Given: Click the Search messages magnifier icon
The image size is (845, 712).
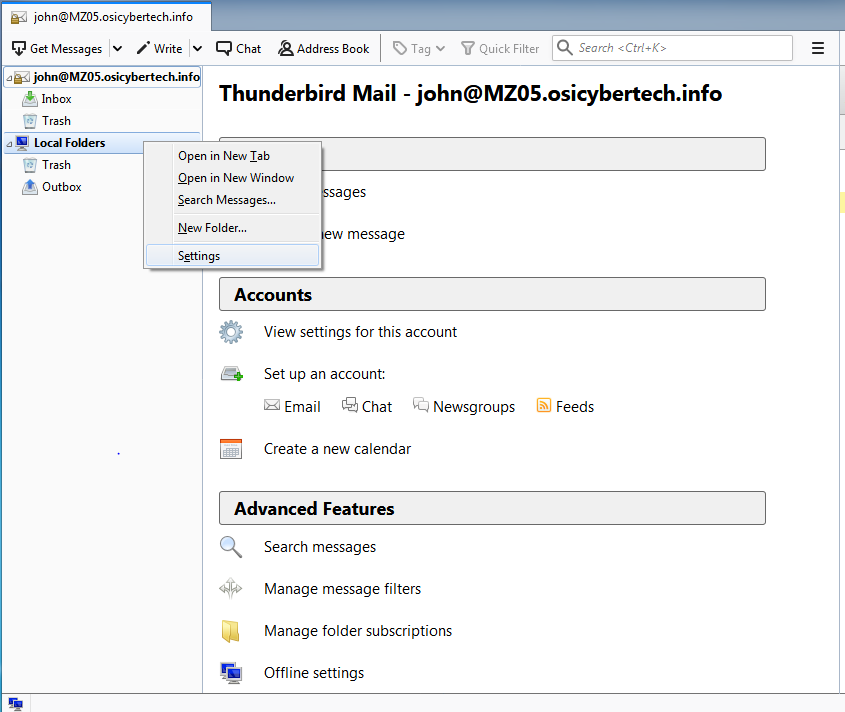Looking at the screenshot, I should point(231,547).
